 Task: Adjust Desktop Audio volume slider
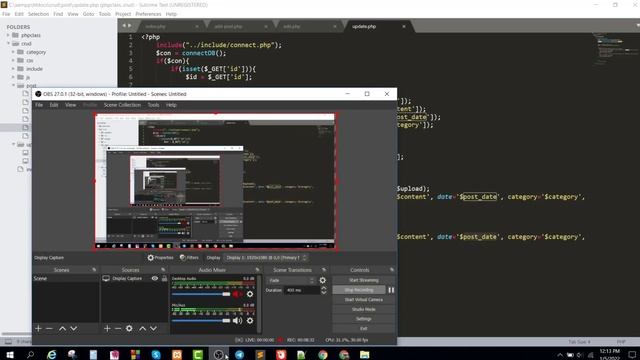pyautogui.click(x=201, y=294)
